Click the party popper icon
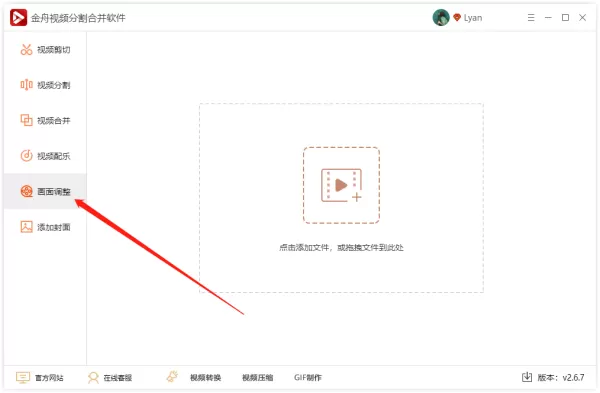 point(172,377)
